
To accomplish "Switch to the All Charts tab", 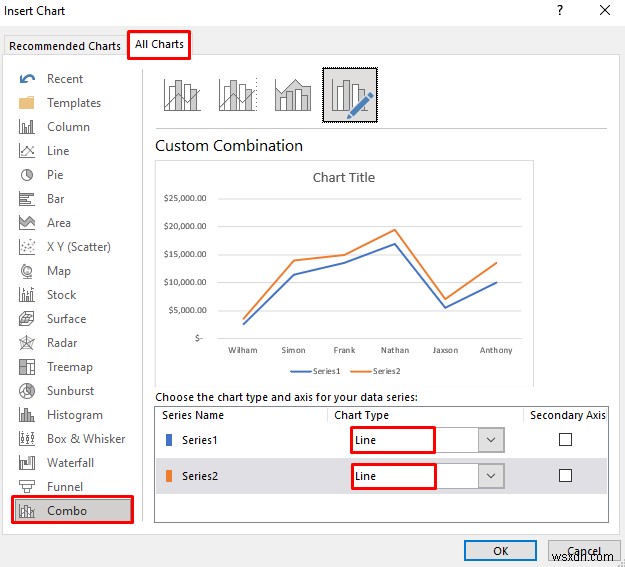I will click(x=159, y=44).
